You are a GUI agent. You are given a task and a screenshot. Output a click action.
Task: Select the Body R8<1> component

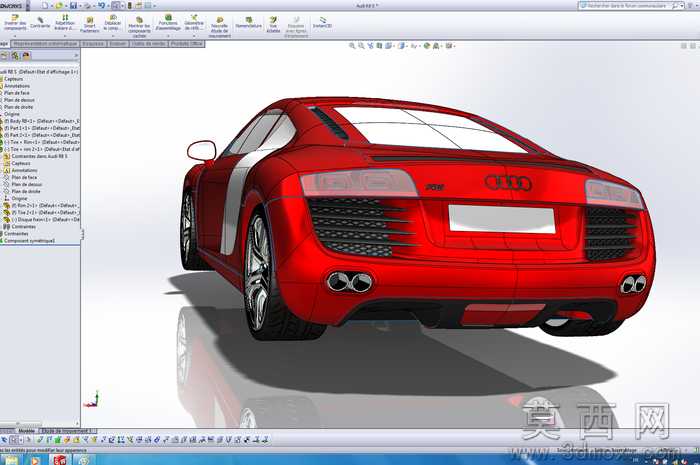click(42, 121)
